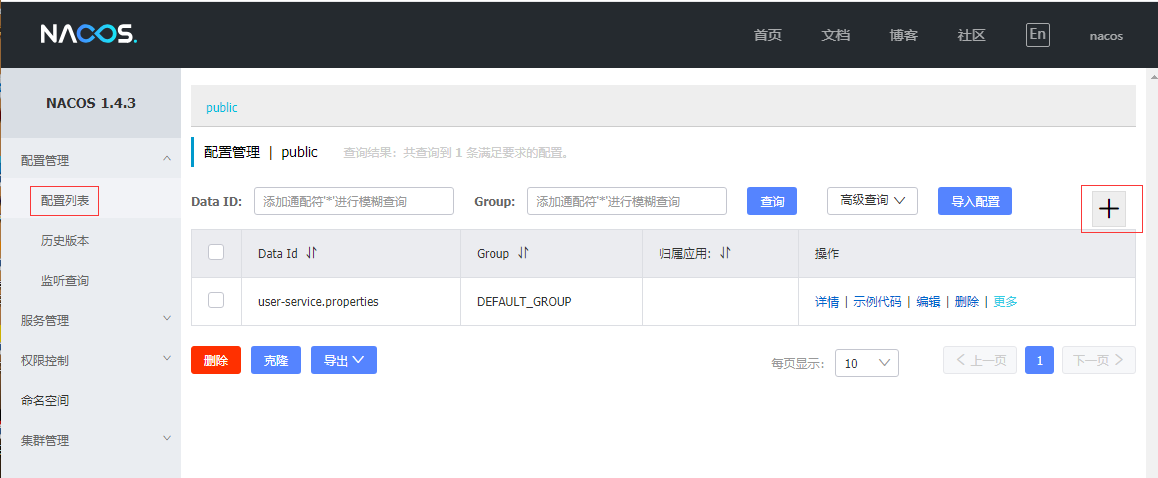Click the 下一页 pagination button
This screenshot has height=478, width=1158.
[1099, 360]
